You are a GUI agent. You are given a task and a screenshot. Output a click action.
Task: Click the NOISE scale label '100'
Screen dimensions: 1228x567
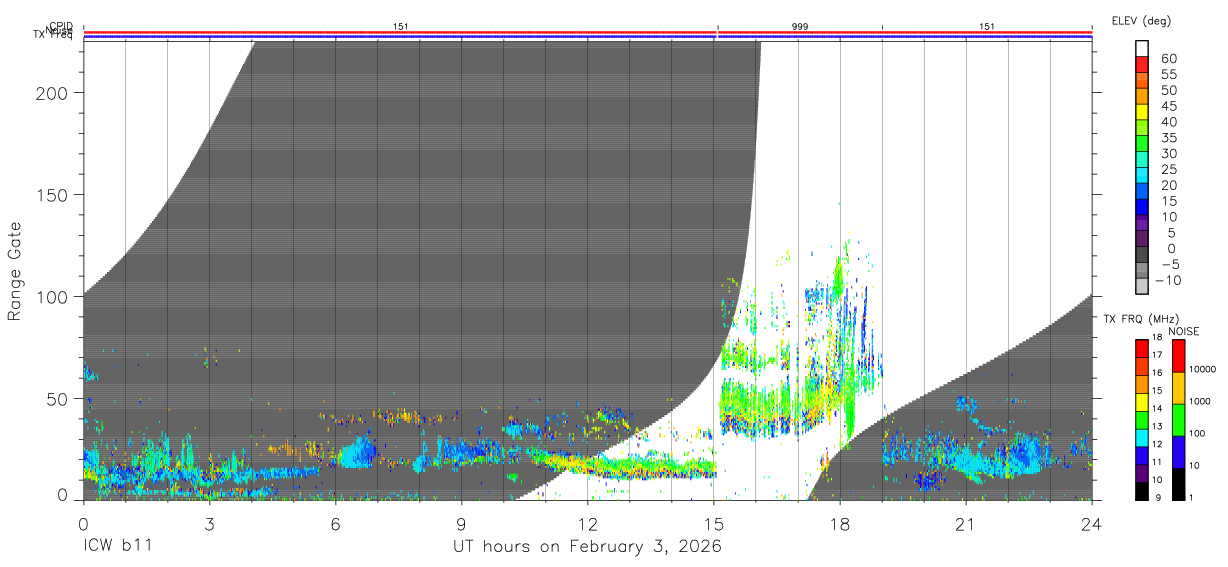point(1198,433)
